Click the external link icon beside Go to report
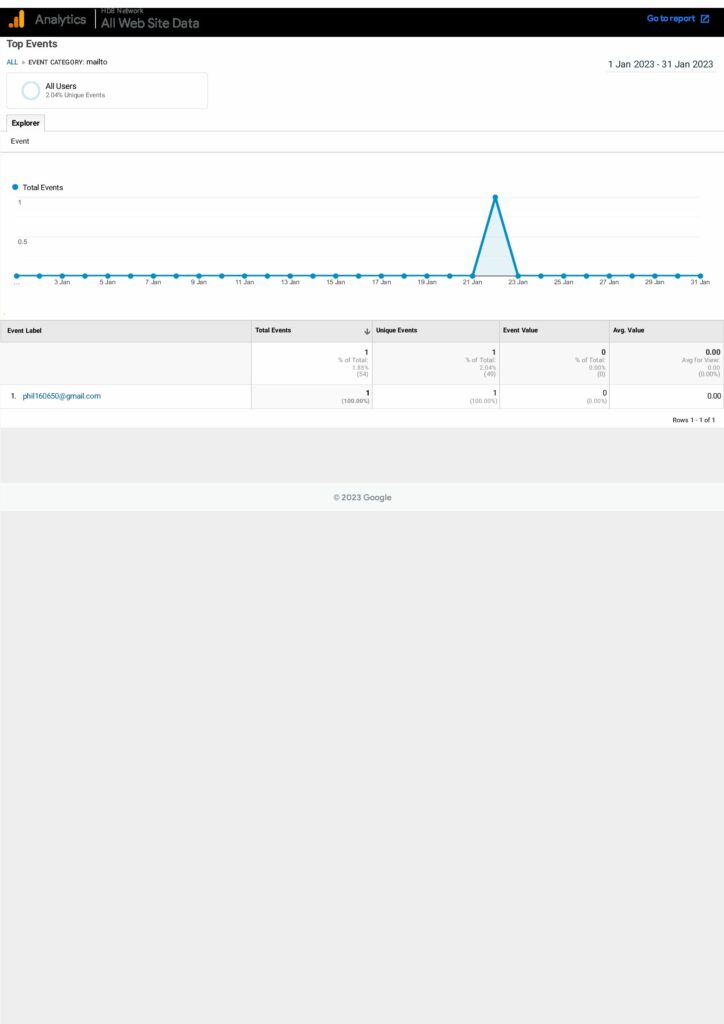 pos(705,19)
